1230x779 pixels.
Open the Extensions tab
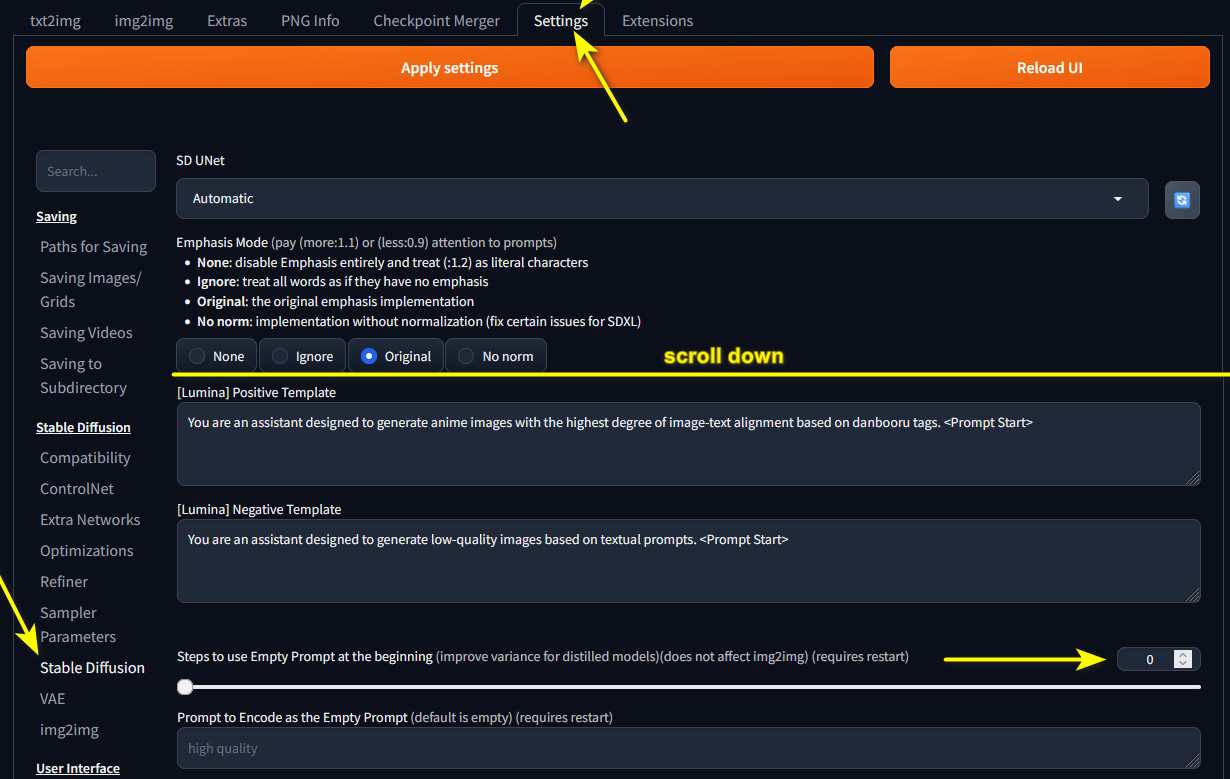pos(657,20)
